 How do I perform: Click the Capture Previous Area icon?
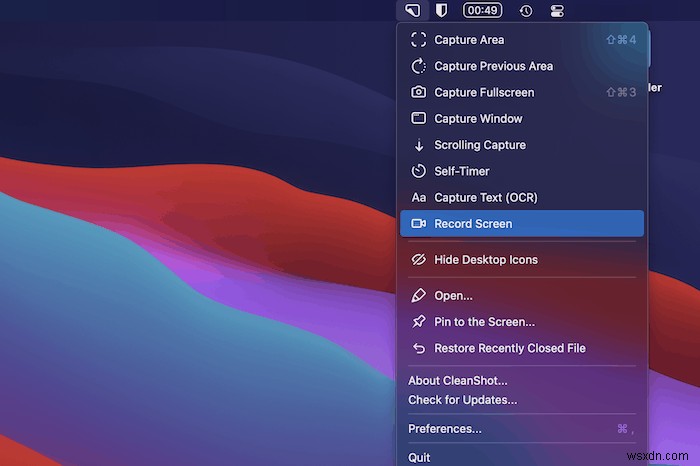pos(418,66)
